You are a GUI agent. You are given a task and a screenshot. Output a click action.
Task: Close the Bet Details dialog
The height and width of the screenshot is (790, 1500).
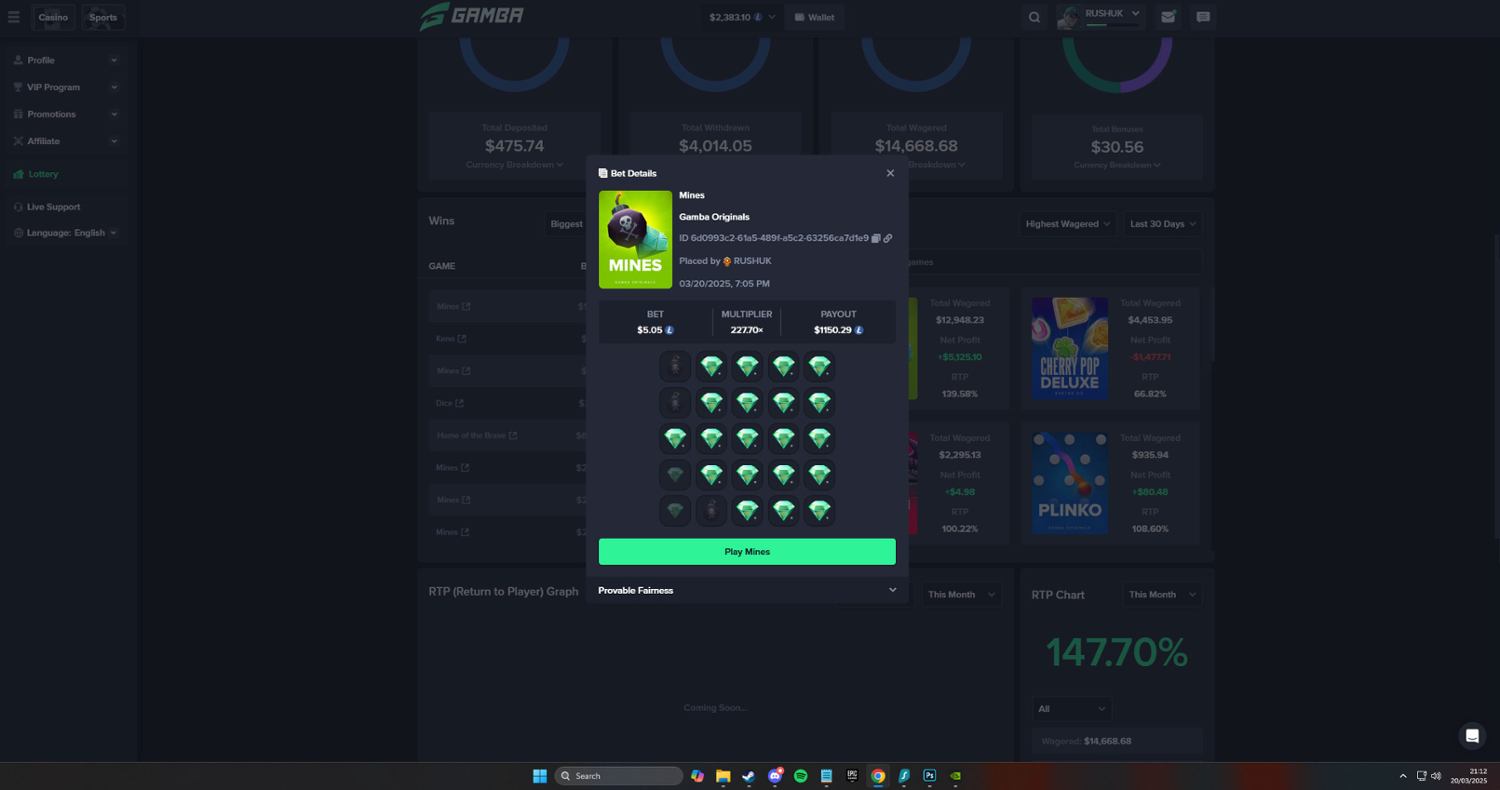click(x=890, y=173)
